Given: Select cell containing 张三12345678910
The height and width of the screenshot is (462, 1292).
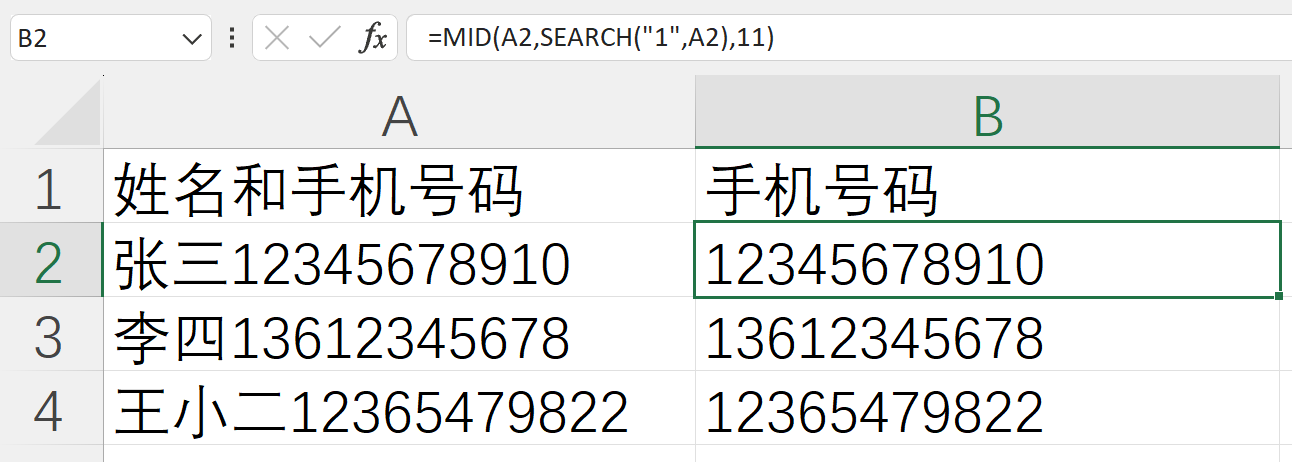Looking at the screenshot, I should click(x=399, y=261).
